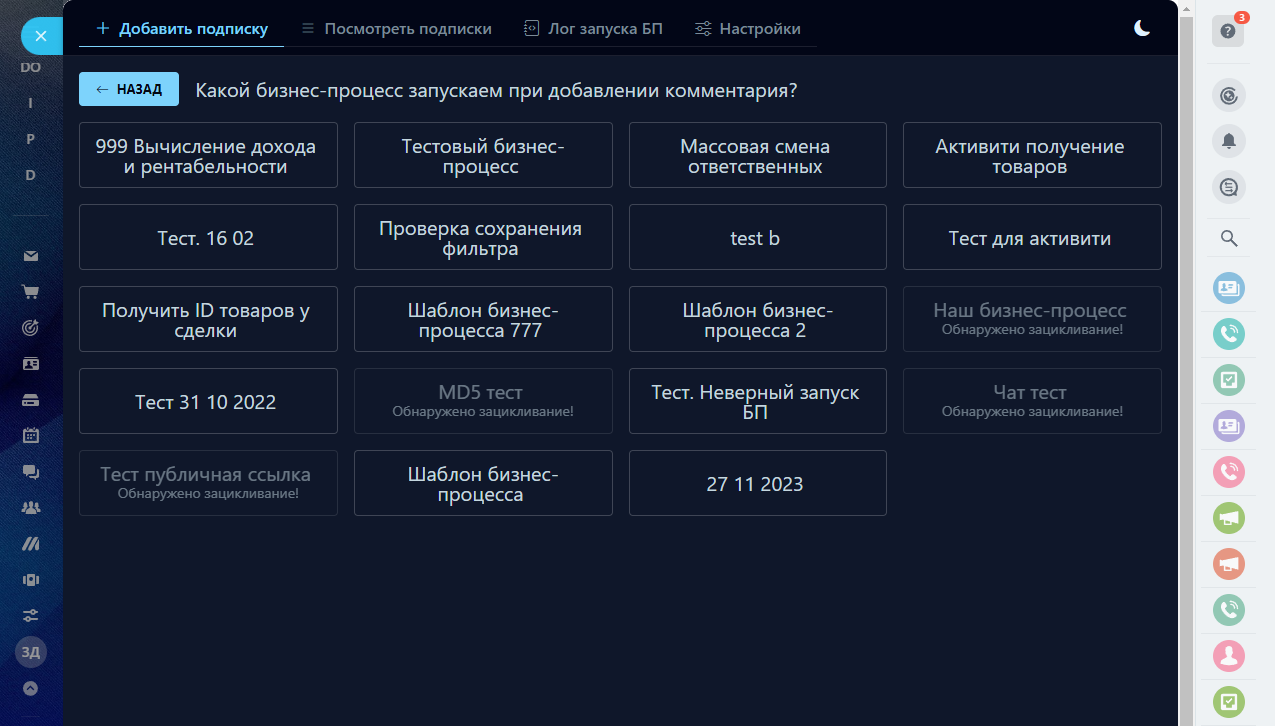Open the blue contact card icon in the right panel
Image resolution: width=1275 pixels, height=726 pixels.
tap(1228, 289)
